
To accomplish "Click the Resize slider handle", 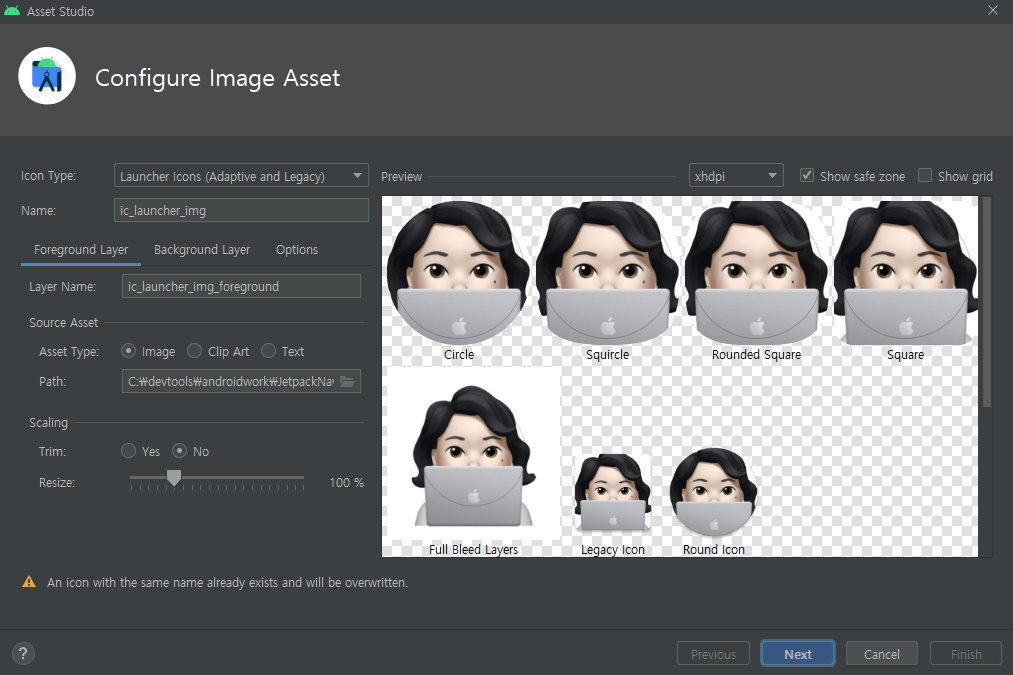I will tap(174, 477).
